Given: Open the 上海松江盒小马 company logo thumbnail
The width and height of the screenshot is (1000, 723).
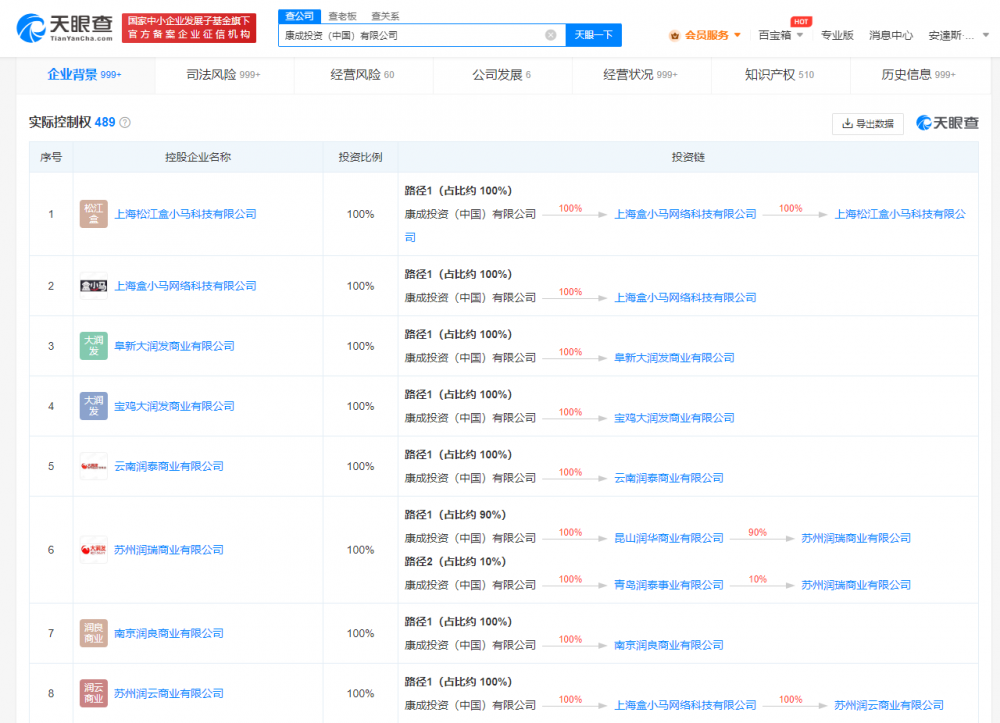Looking at the screenshot, I should (x=94, y=214).
